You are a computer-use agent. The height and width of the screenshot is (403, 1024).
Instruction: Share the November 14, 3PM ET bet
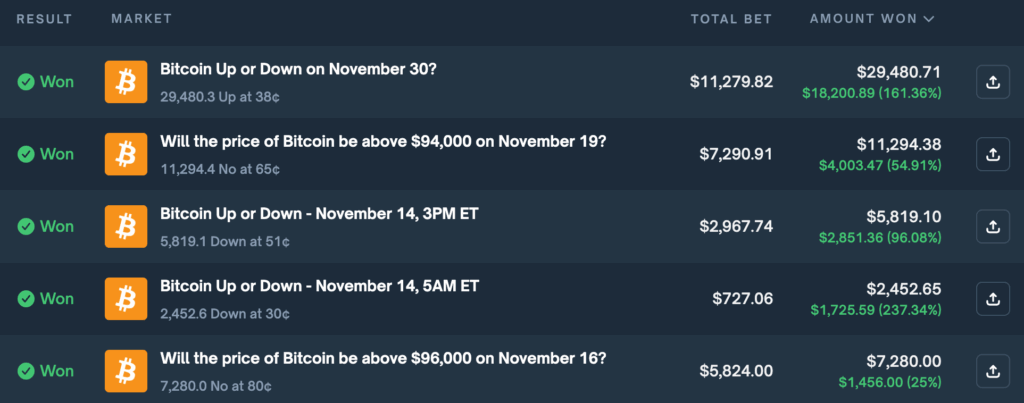coord(993,226)
